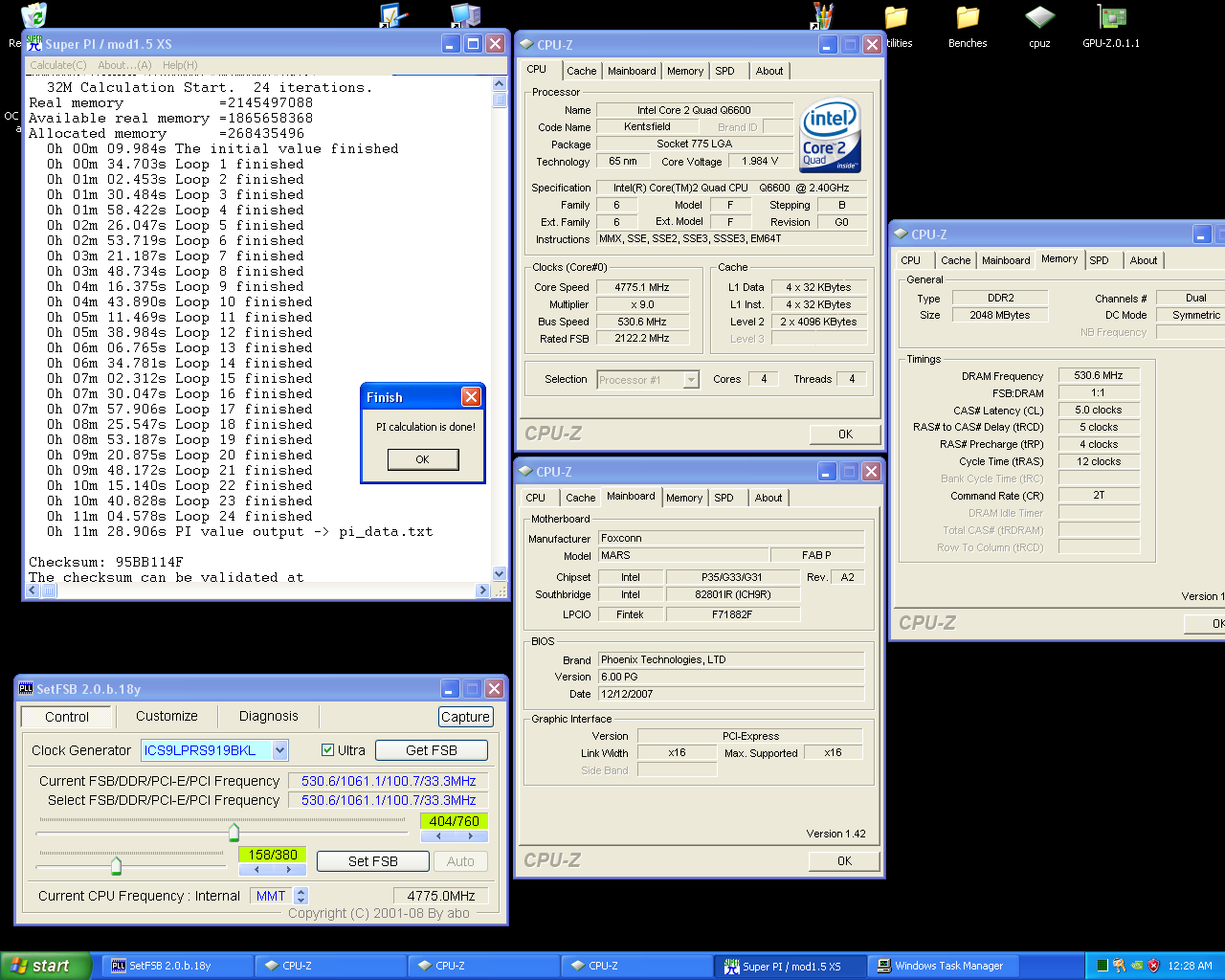Image resolution: width=1225 pixels, height=980 pixels.
Task: Close the Finish dialog with its X
Action: click(x=471, y=397)
